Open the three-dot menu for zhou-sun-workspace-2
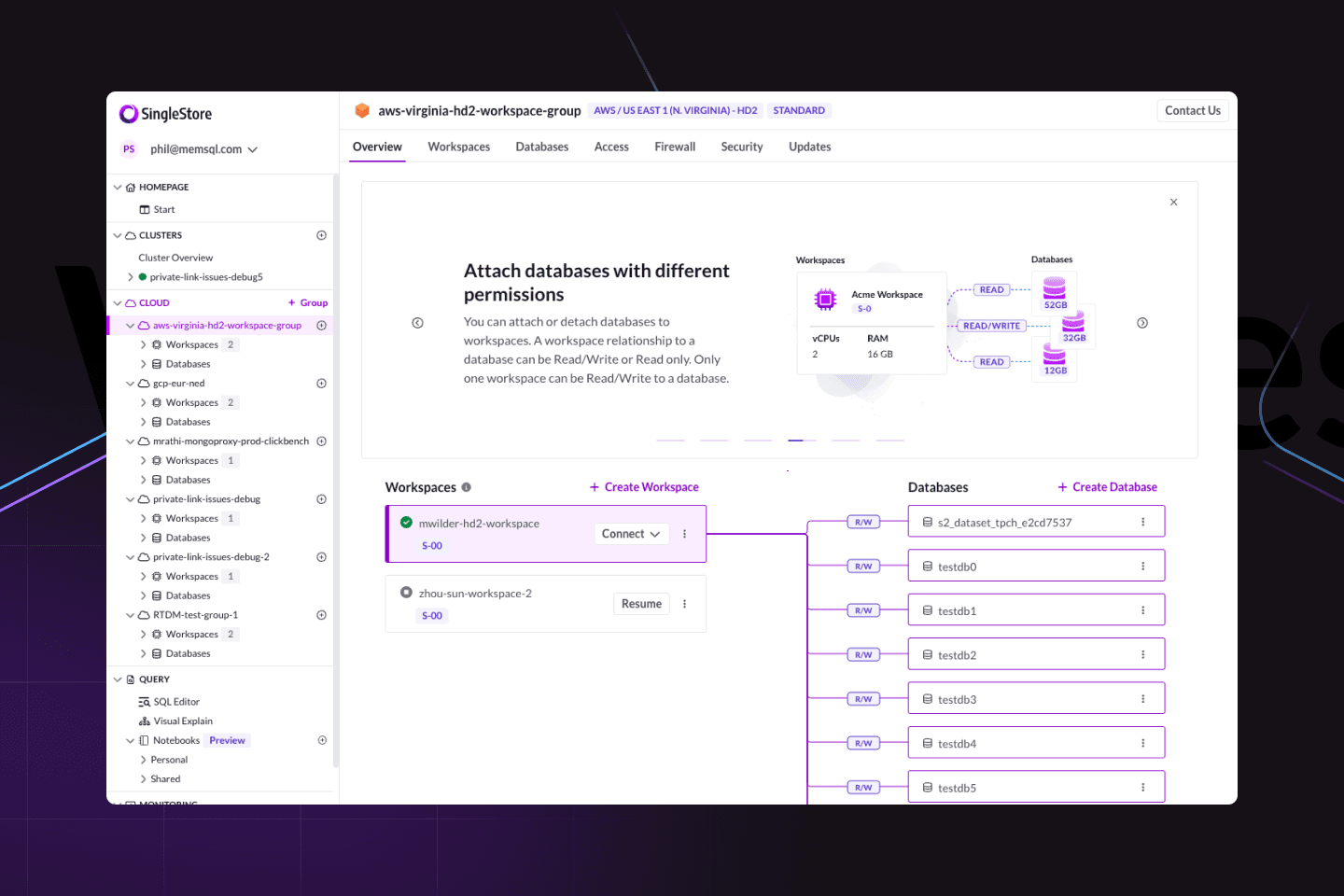 [x=684, y=604]
